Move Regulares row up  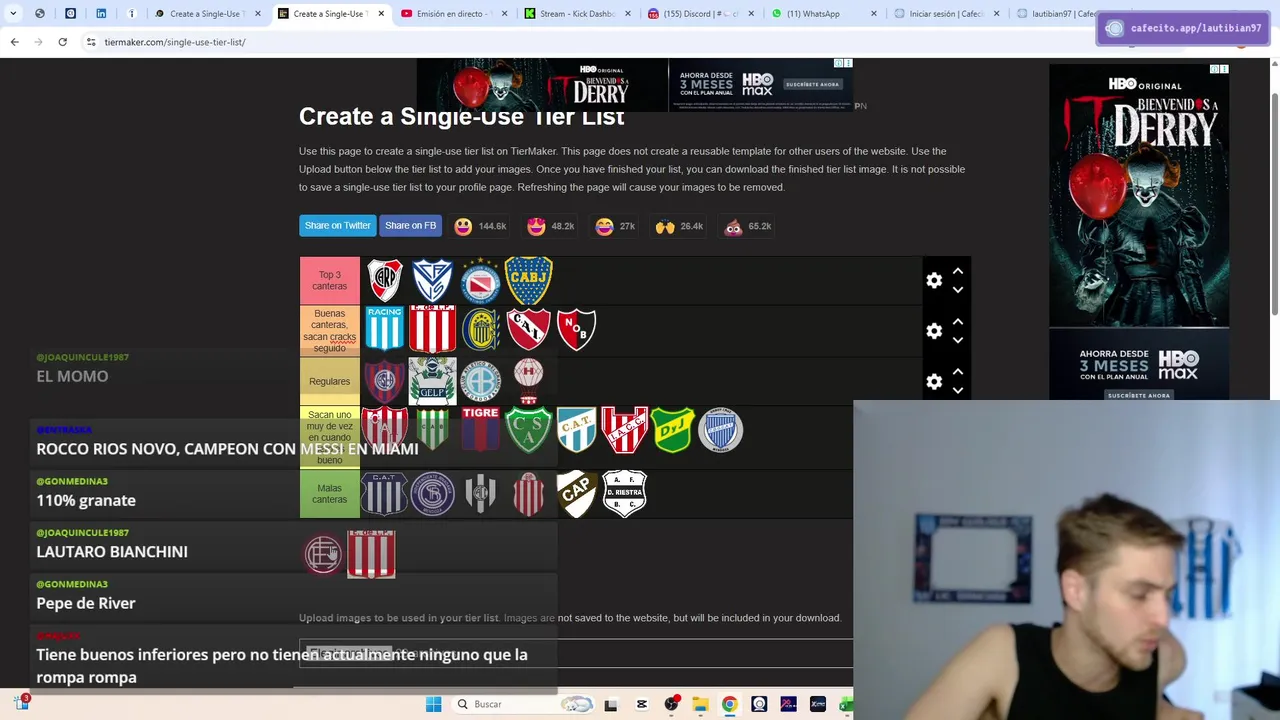pyautogui.click(x=958, y=371)
